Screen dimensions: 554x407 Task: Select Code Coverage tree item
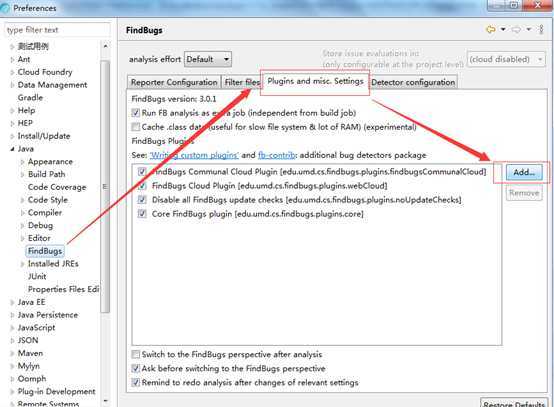[57, 187]
